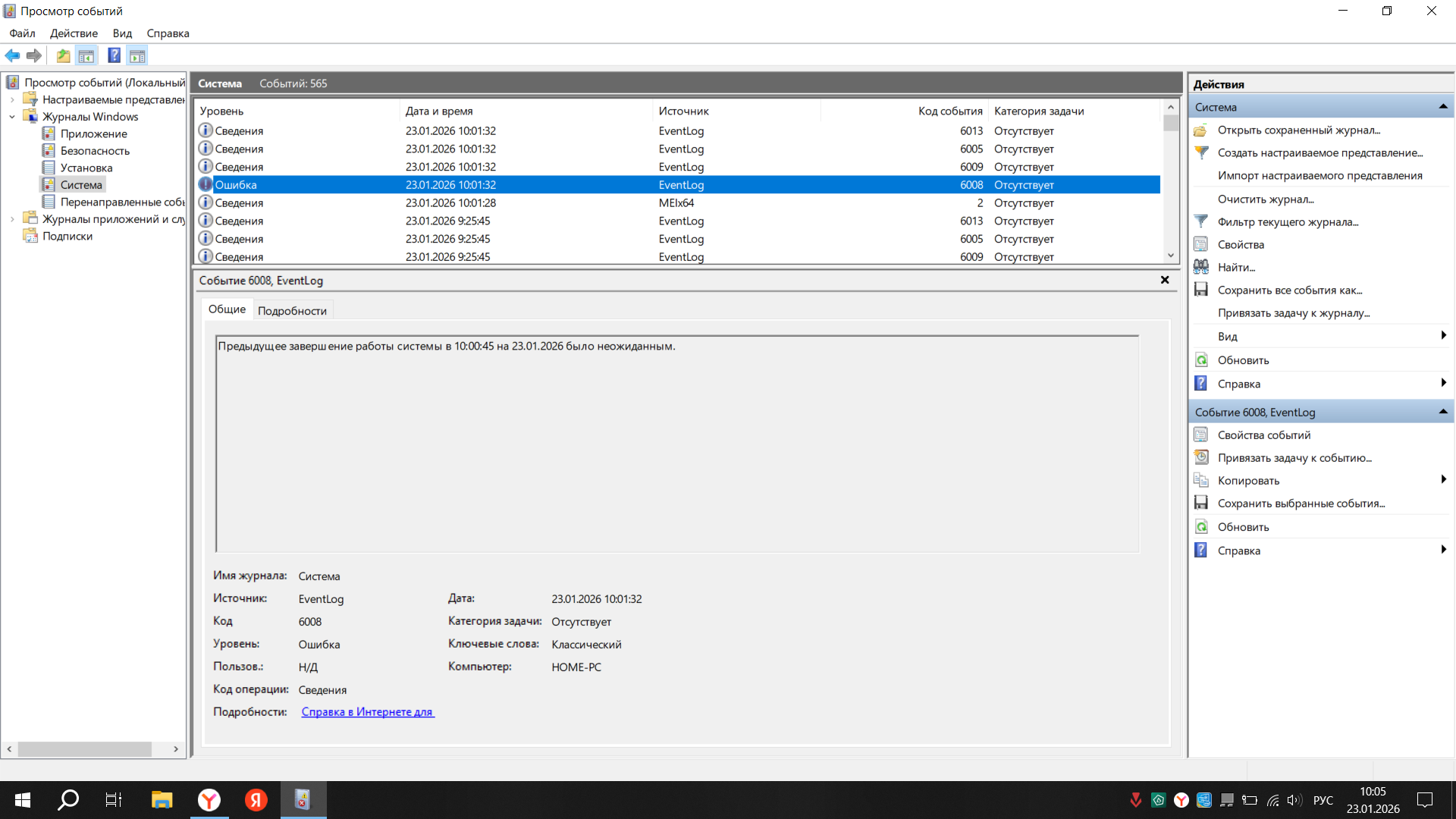Click the Up one level folder icon
The image size is (1456, 819).
[x=64, y=55]
